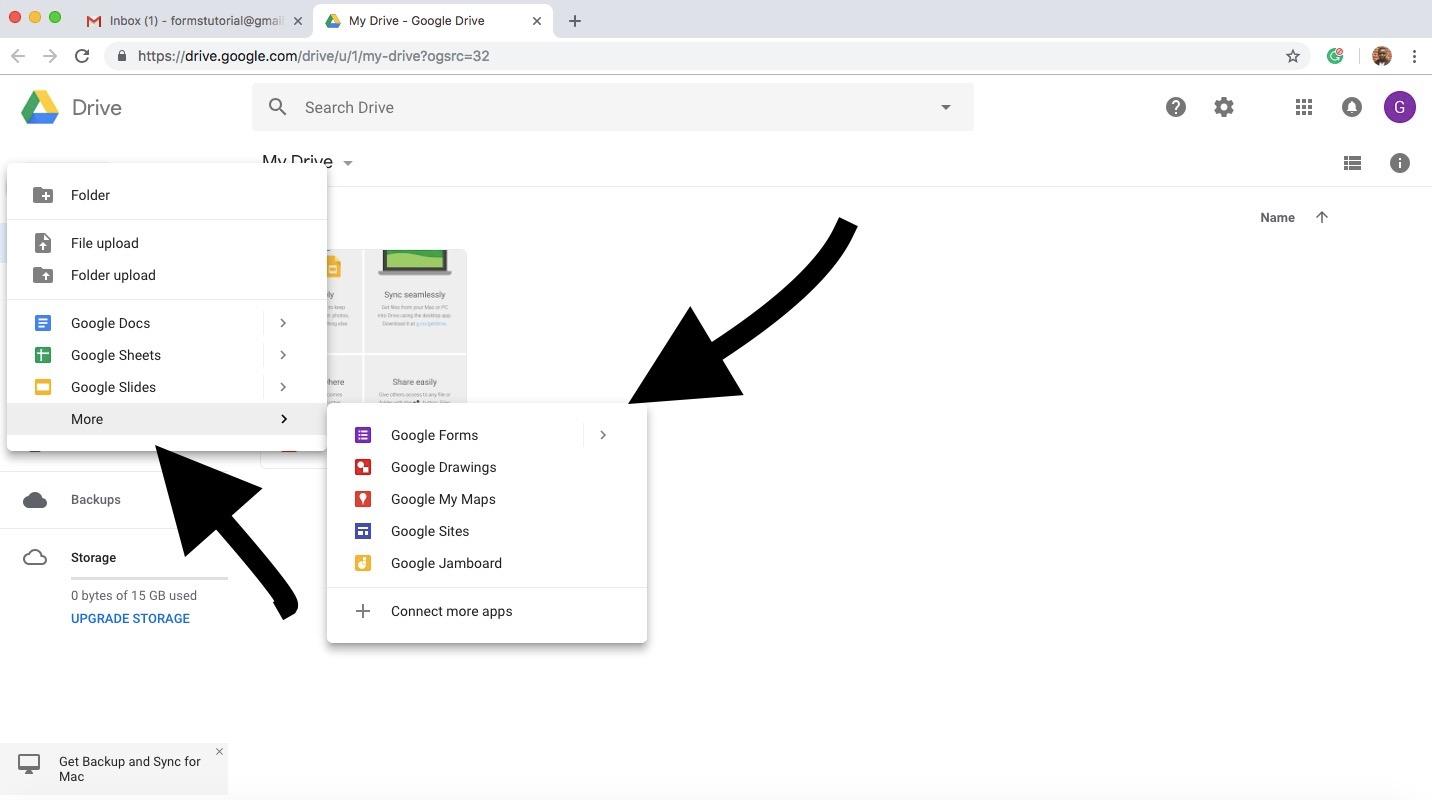Click Connect more apps

[x=487, y=611]
